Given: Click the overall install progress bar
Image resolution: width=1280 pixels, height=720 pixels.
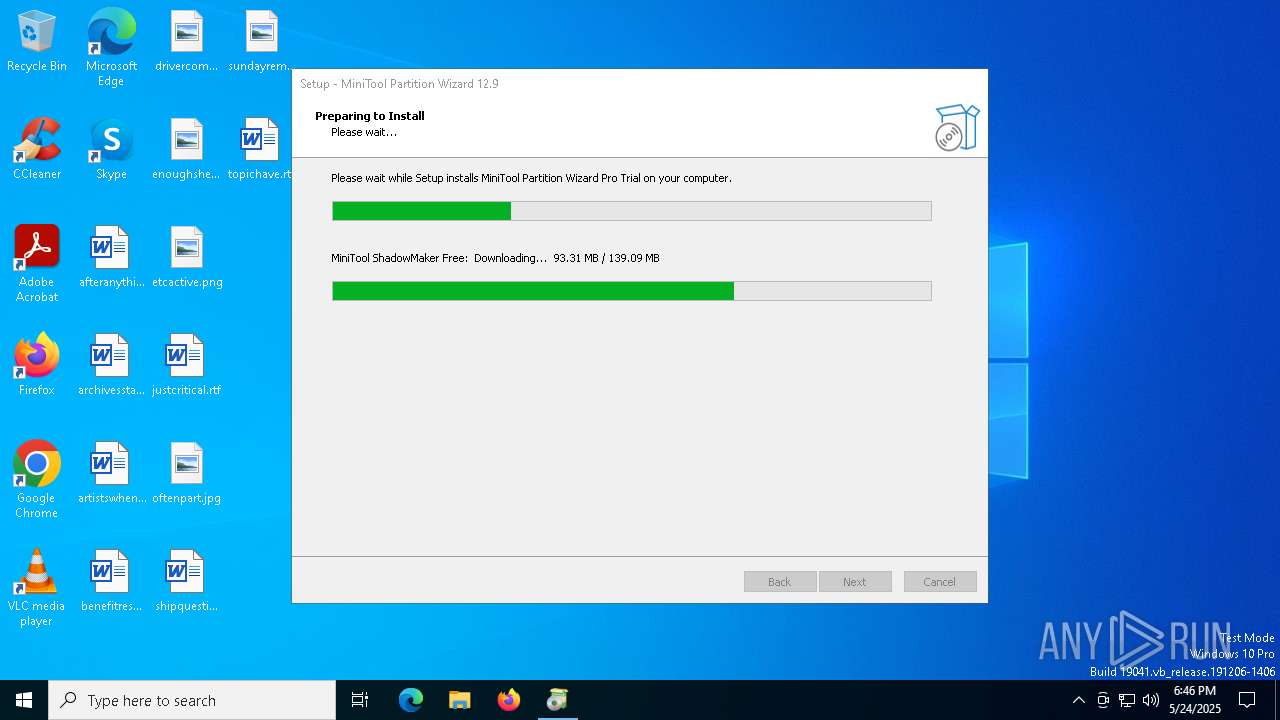Looking at the screenshot, I should (x=632, y=211).
